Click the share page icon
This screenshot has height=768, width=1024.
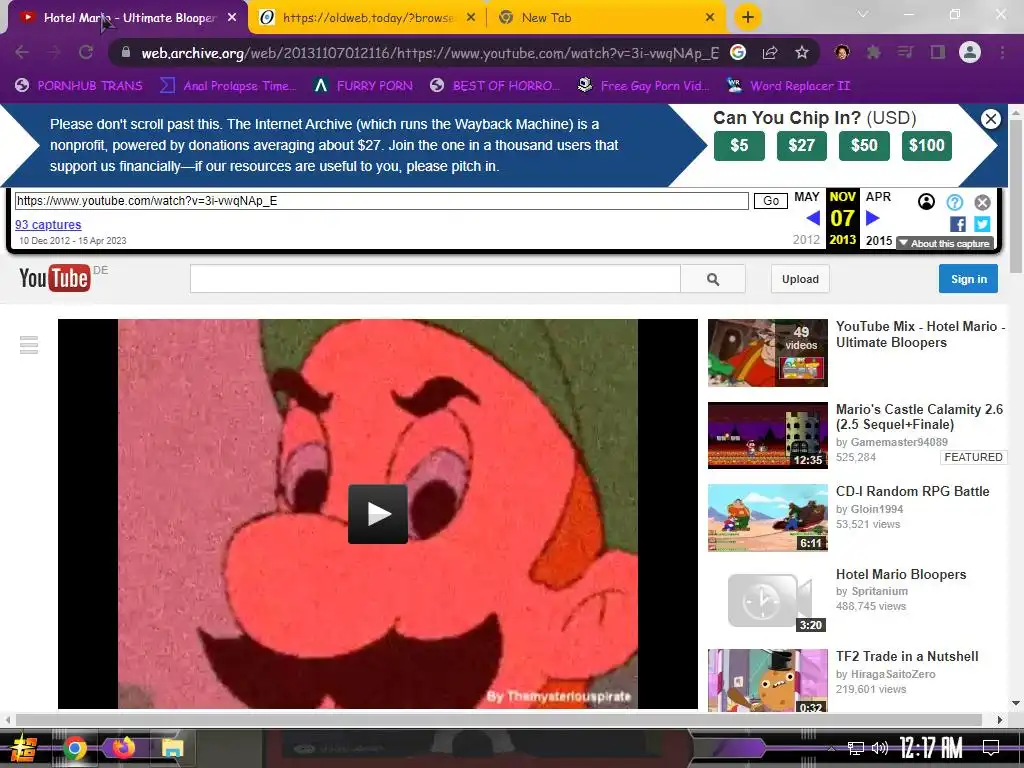pyautogui.click(x=770, y=52)
